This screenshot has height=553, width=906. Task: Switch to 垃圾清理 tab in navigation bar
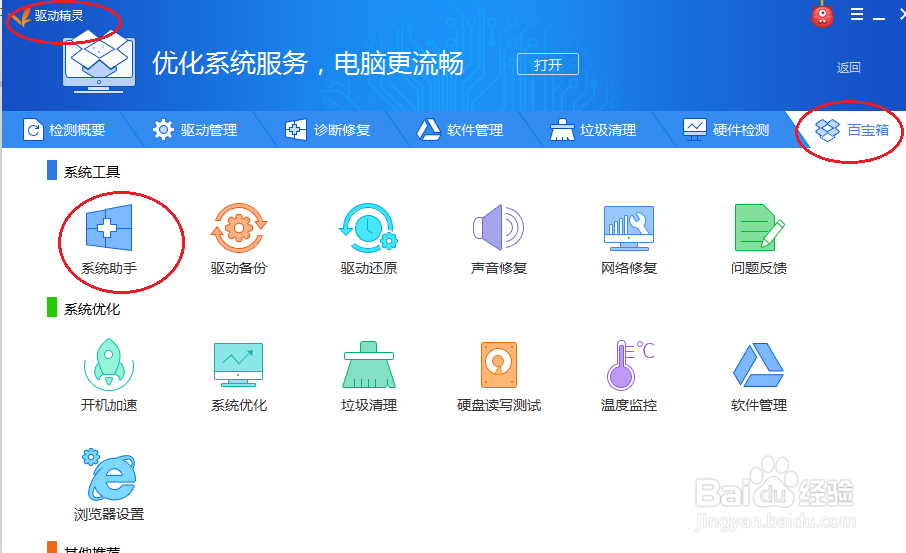pos(593,130)
